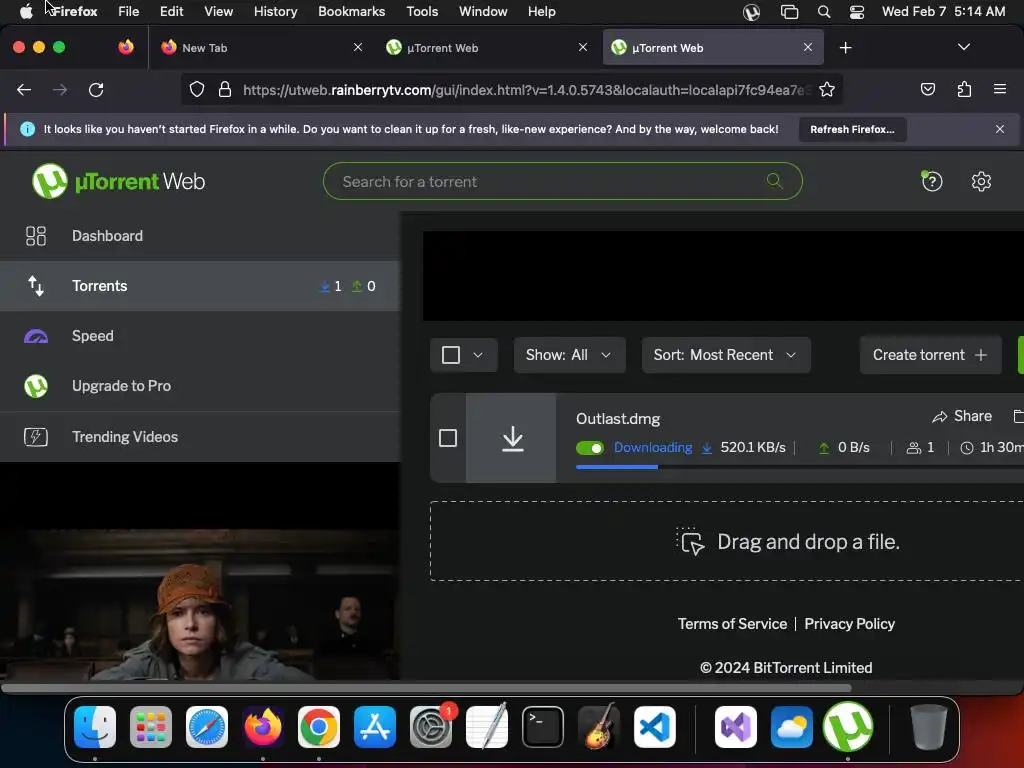
Task: Open the Show: All filter dropdown
Action: pyautogui.click(x=569, y=355)
